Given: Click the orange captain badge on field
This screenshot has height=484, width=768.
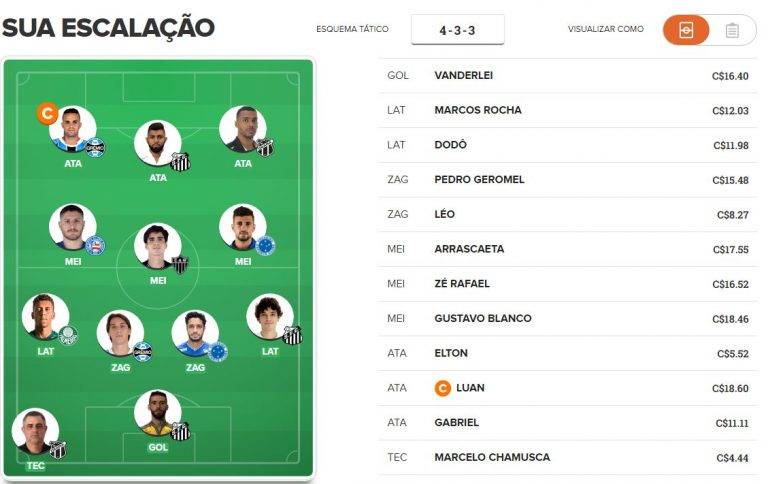Looking at the screenshot, I should [46, 113].
